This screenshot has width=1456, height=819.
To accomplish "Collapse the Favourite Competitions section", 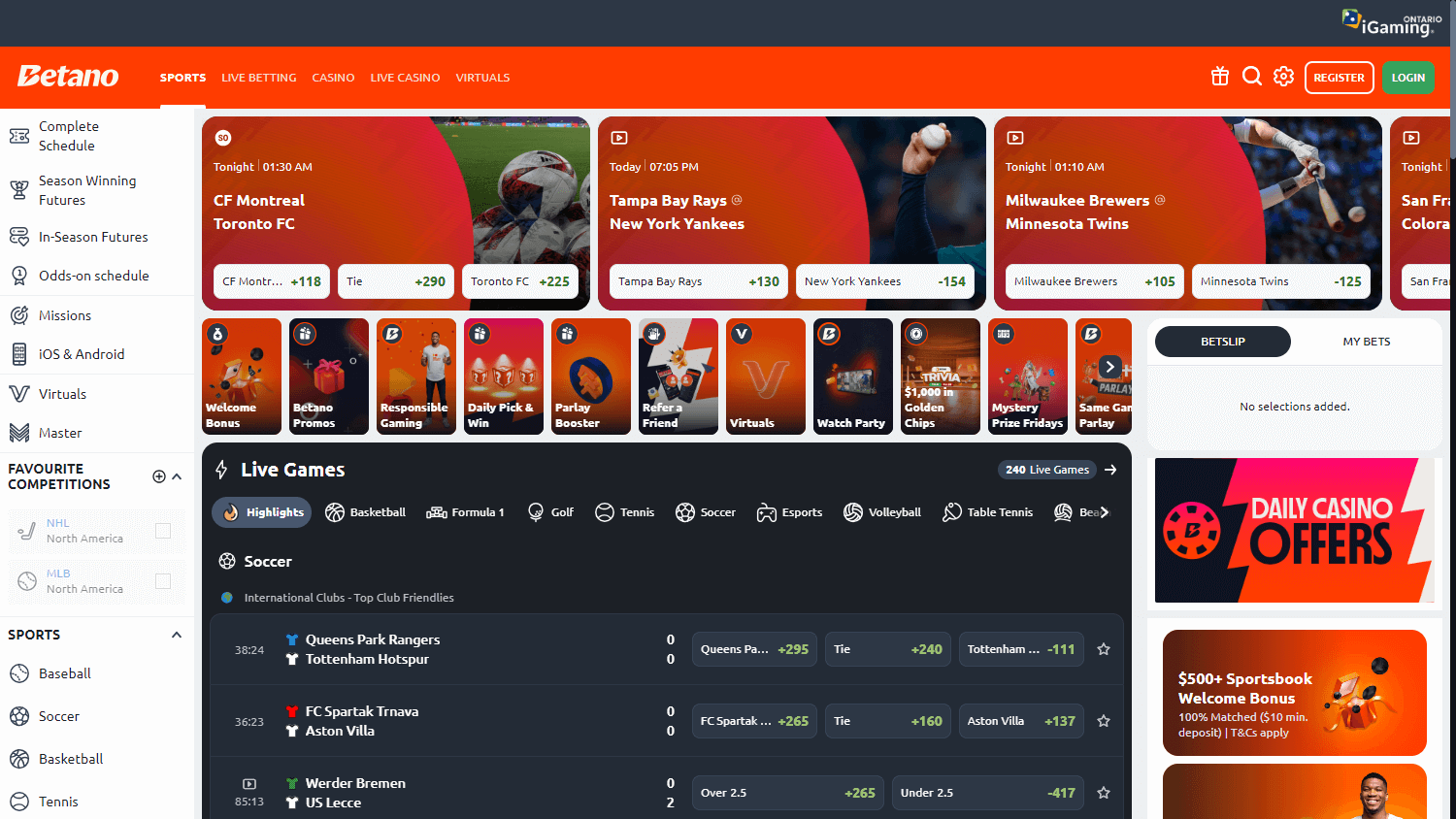I will [177, 476].
